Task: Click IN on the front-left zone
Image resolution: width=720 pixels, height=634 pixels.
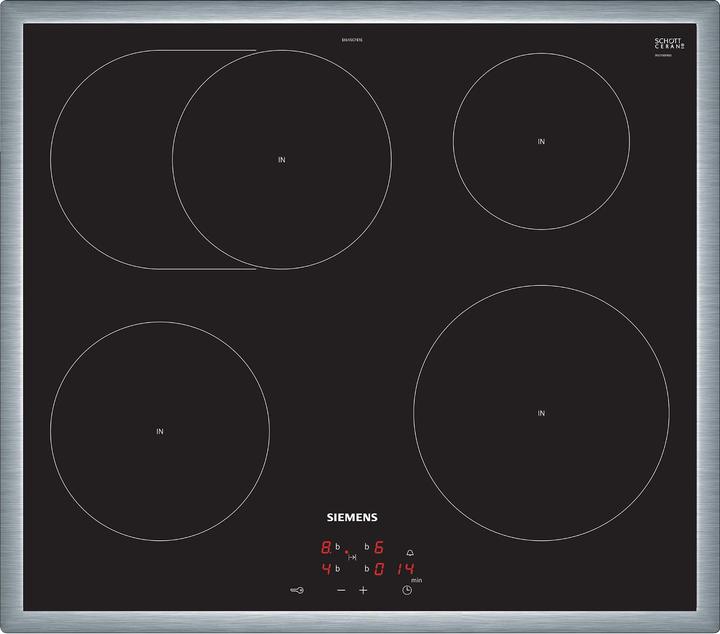Action: [x=160, y=432]
